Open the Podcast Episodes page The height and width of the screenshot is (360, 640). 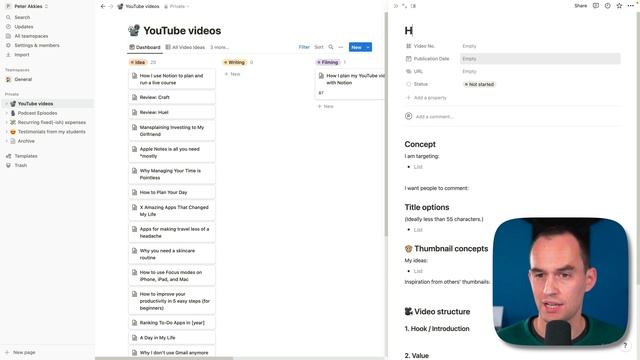[x=37, y=113]
